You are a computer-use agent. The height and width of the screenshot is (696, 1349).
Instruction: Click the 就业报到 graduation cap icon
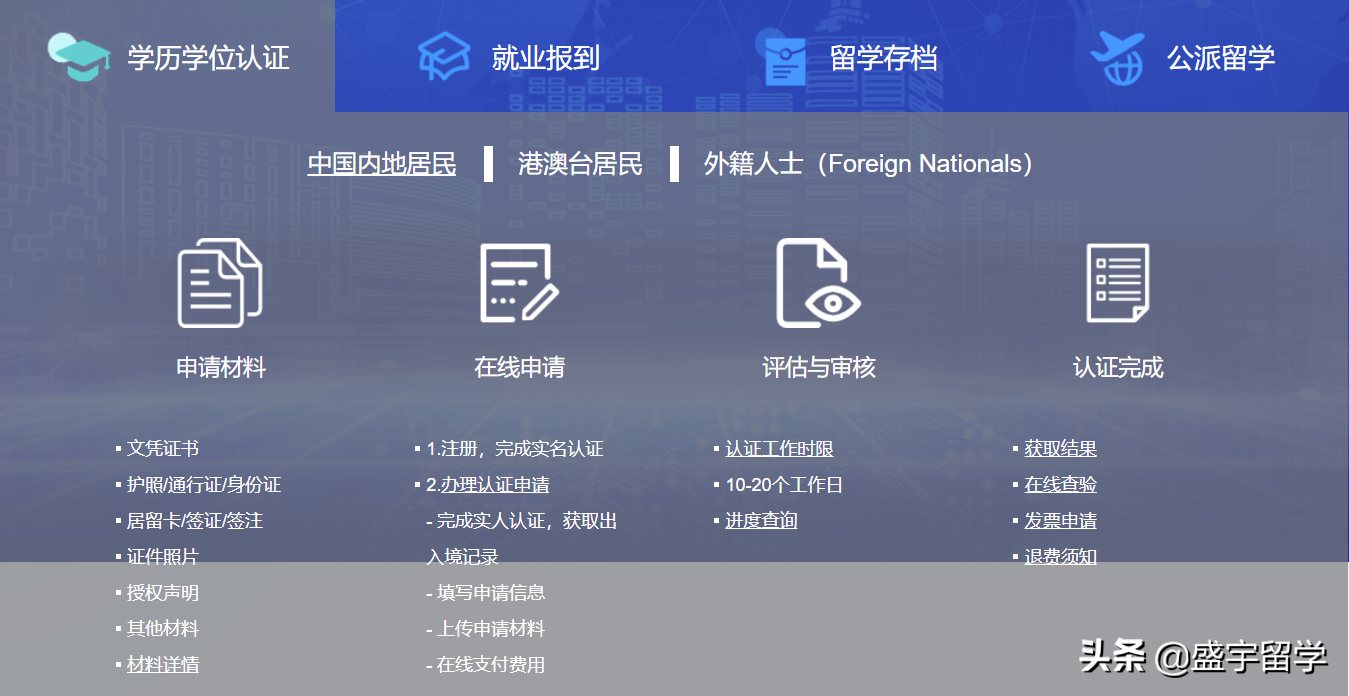(444, 56)
